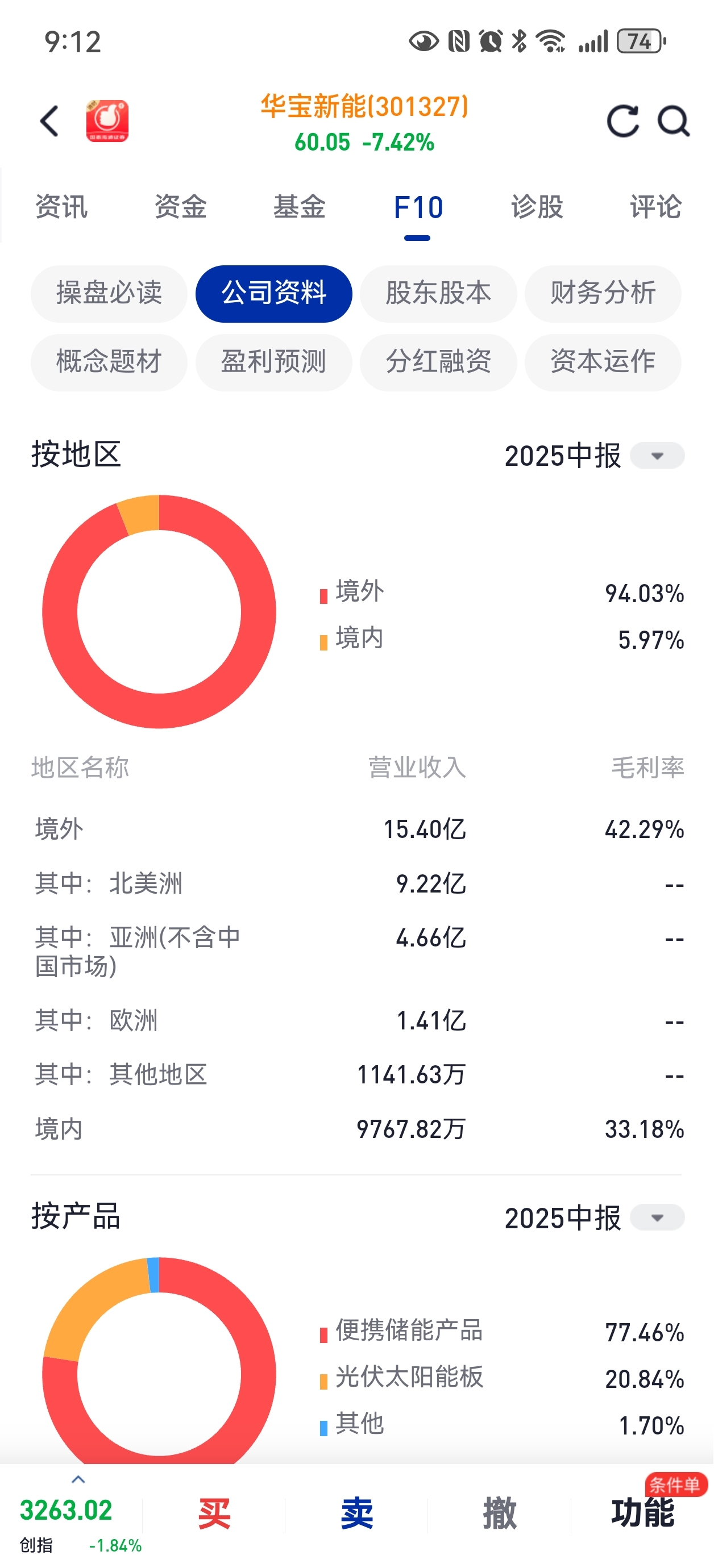Viewport: 714px width, 1568px height.
Task: Tap the red 境外 legend swatch
Action: [323, 595]
